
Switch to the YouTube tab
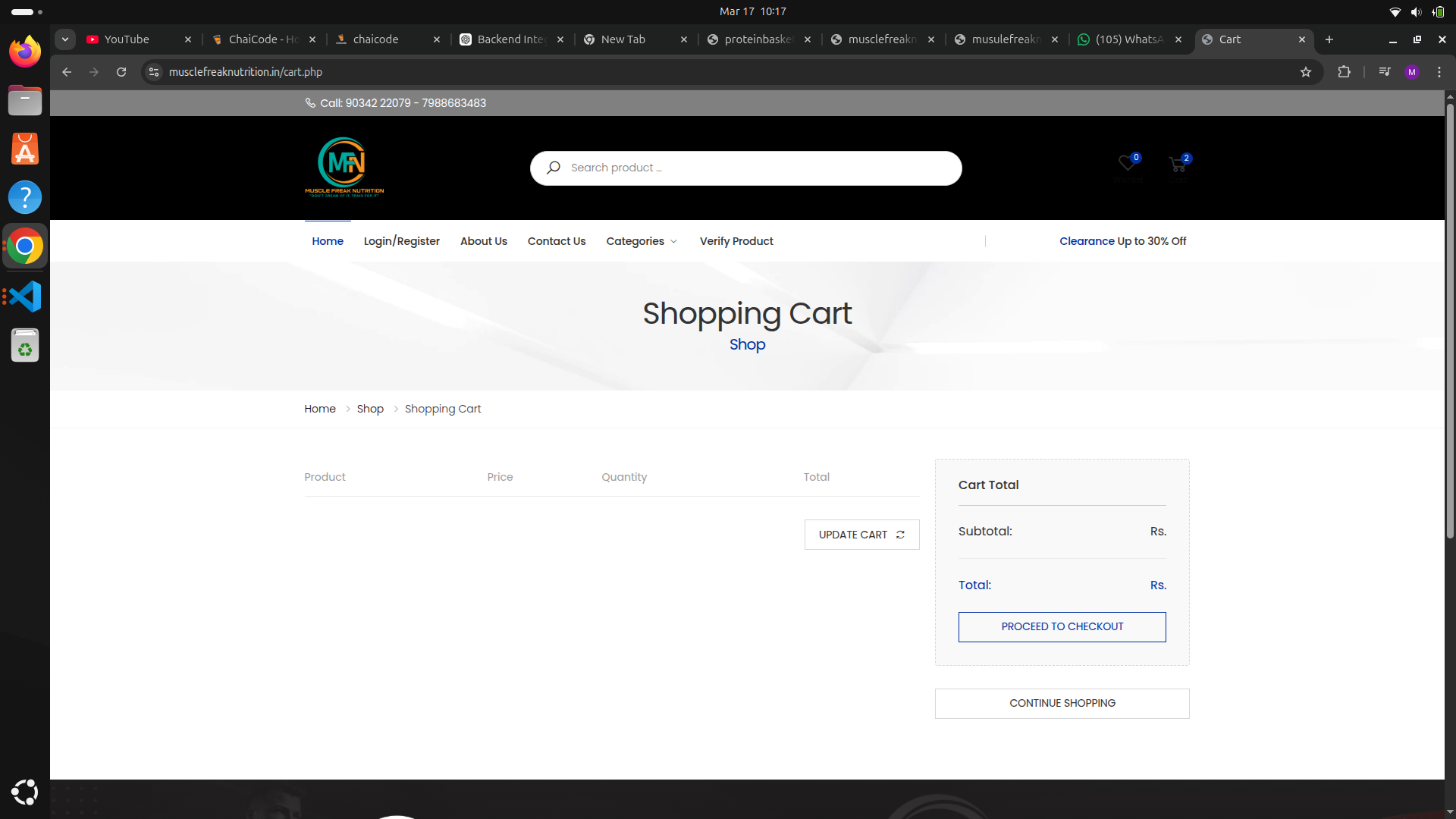127,39
